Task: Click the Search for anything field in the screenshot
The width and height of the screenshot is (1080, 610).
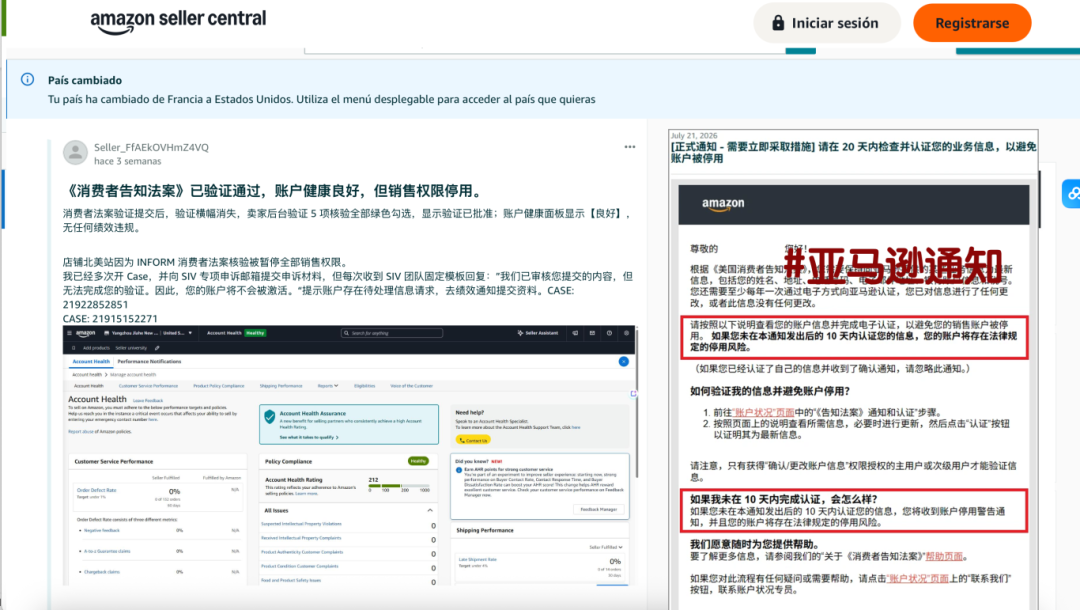Action: tap(391, 333)
